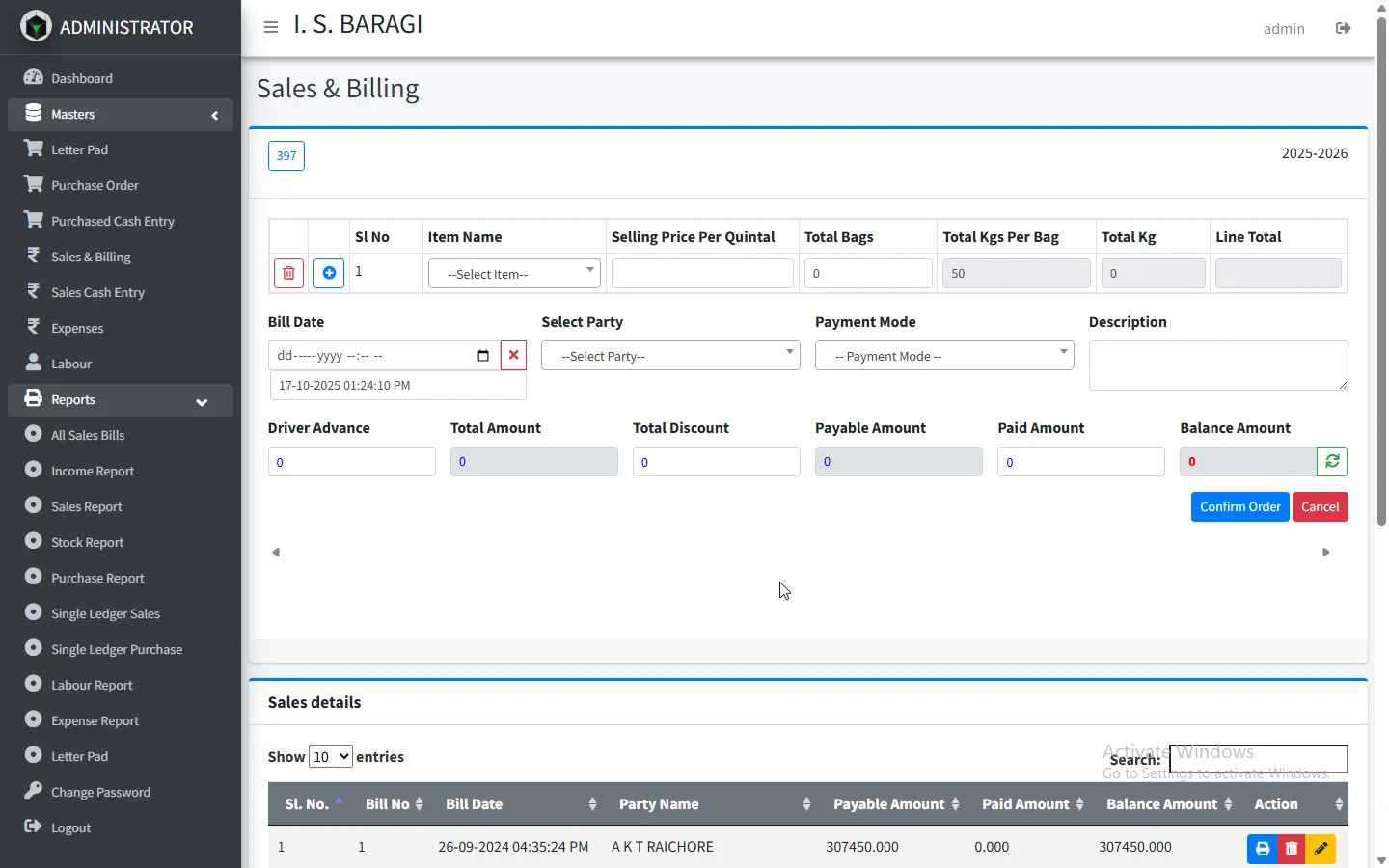1389x868 pixels.
Task: Open the Select Item dropdown
Action: click(514, 274)
